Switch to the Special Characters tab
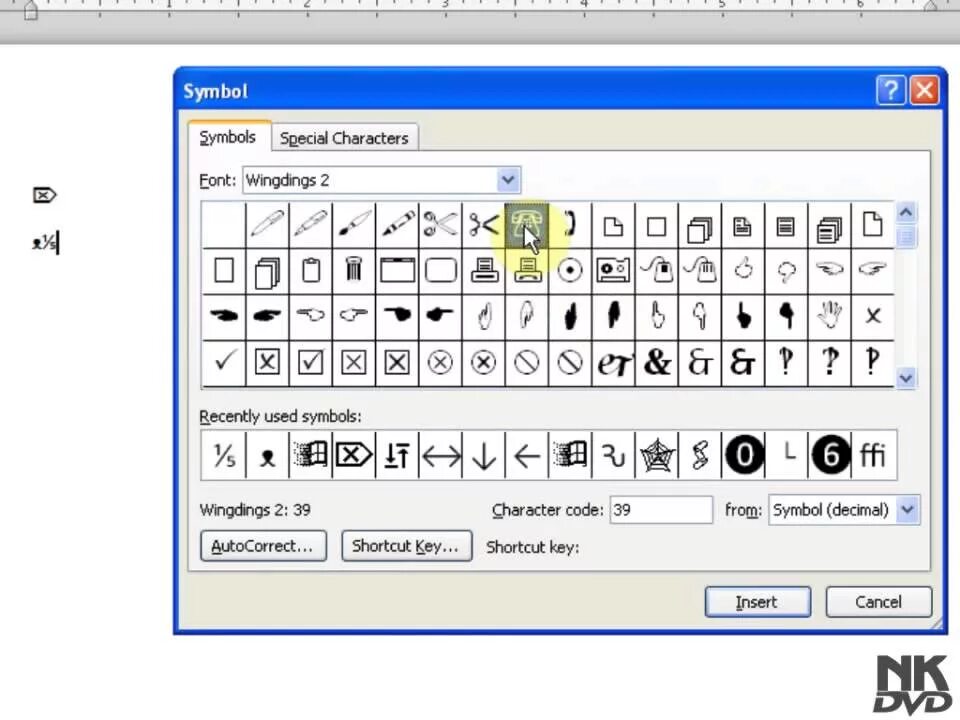The width and height of the screenshot is (960, 720). (344, 138)
